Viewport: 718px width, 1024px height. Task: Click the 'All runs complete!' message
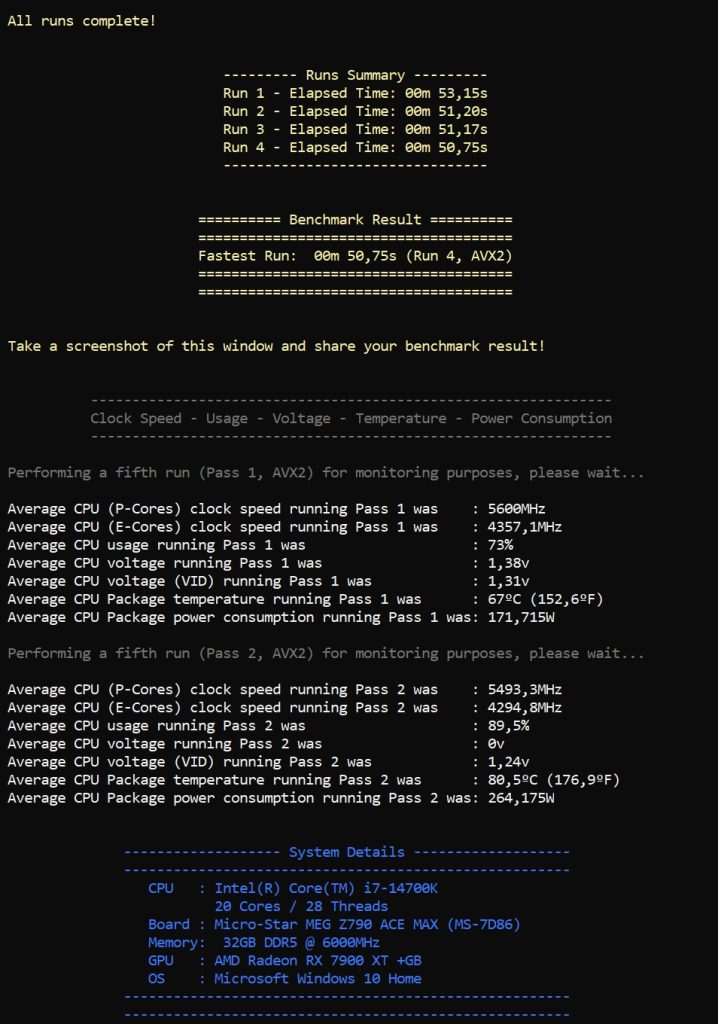coord(82,21)
